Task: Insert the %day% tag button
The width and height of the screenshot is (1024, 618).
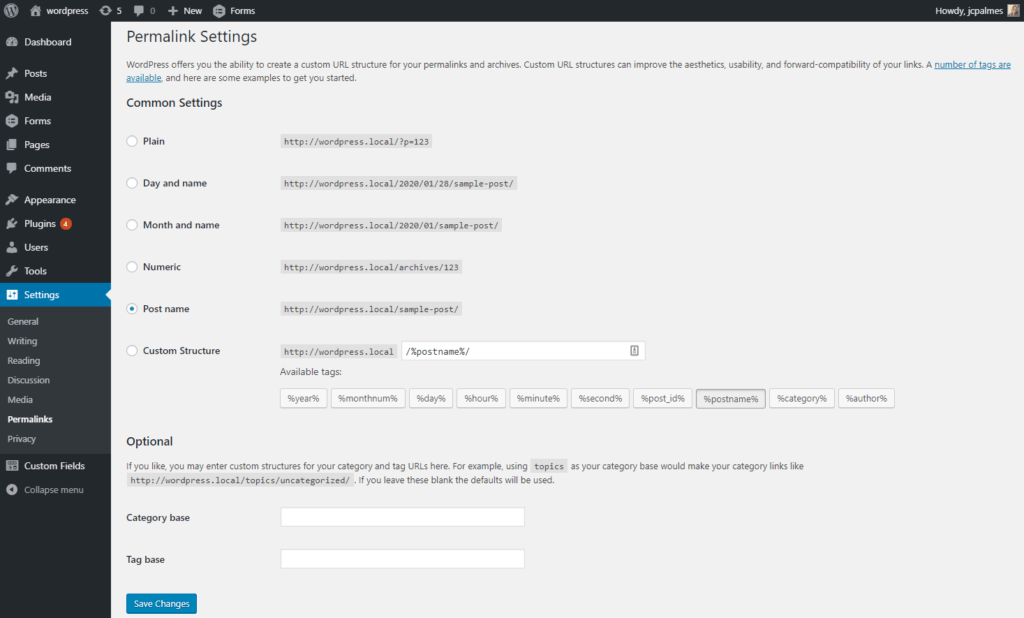Action: coord(431,398)
